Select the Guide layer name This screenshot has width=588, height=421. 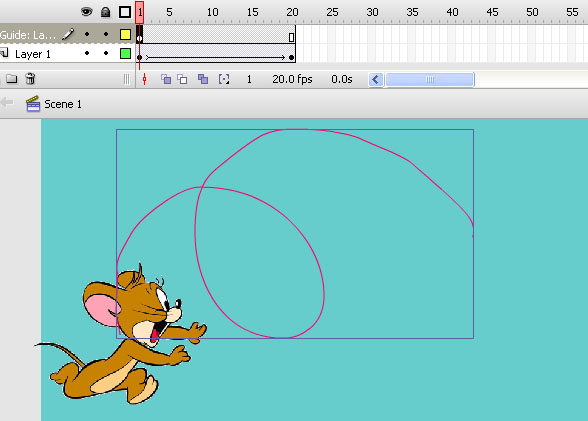tap(28, 35)
